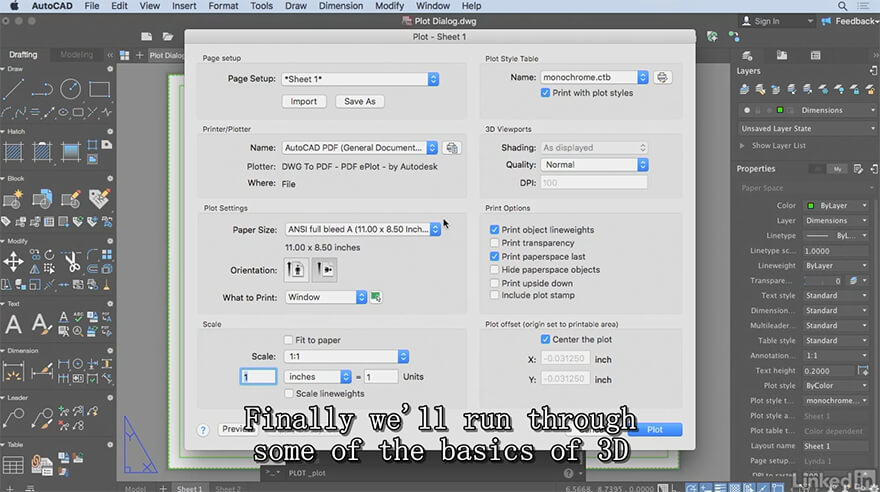The width and height of the screenshot is (880, 492).
Task: Open the Modify menu
Action: tap(389, 6)
